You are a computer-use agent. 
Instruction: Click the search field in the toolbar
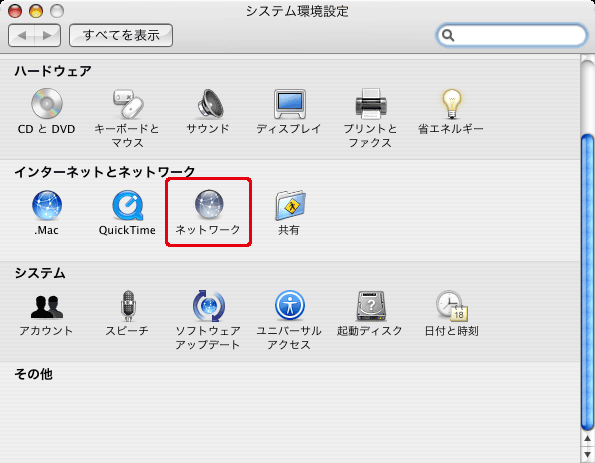click(512, 35)
